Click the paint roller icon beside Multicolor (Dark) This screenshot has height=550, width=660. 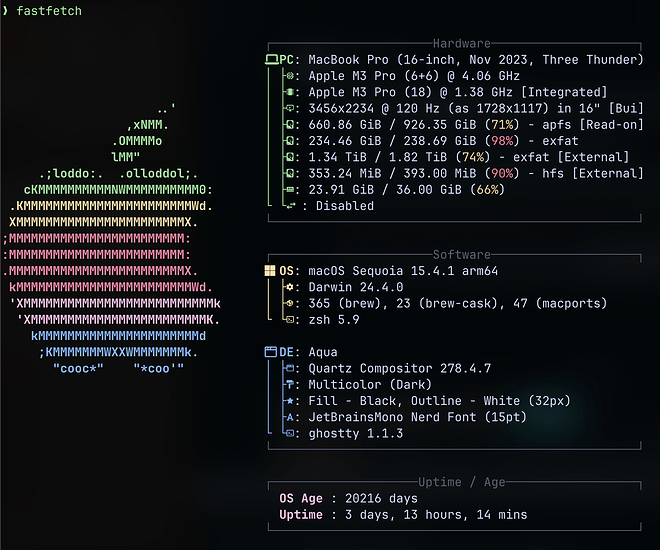tap(290, 385)
